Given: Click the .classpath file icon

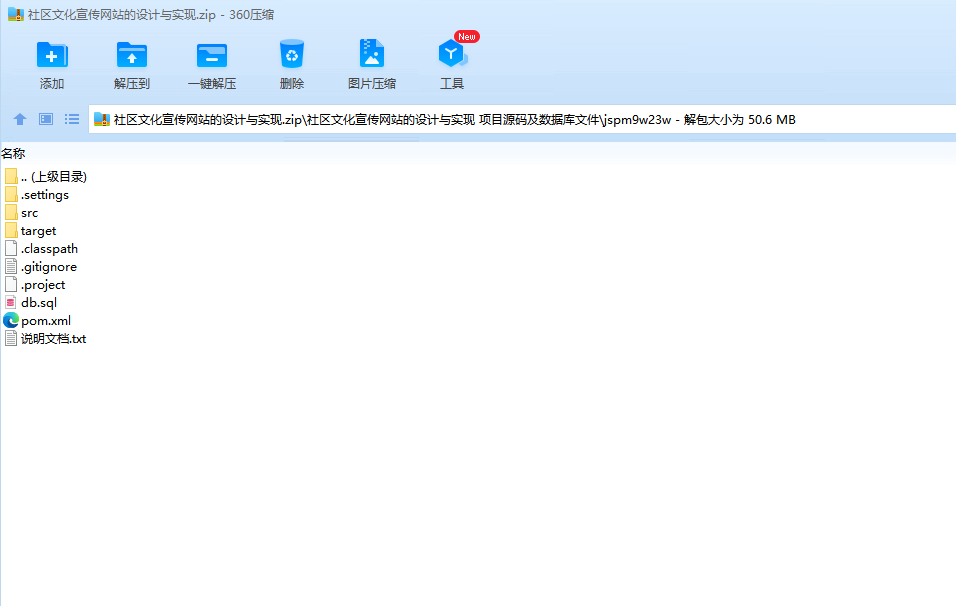Looking at the screenshot, I should click(11, 249).
